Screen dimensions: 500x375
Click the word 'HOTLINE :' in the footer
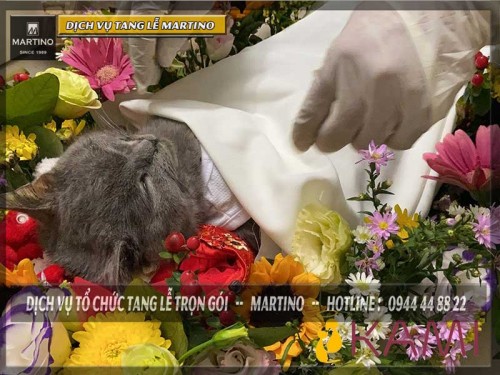click(x=353, y=304)
